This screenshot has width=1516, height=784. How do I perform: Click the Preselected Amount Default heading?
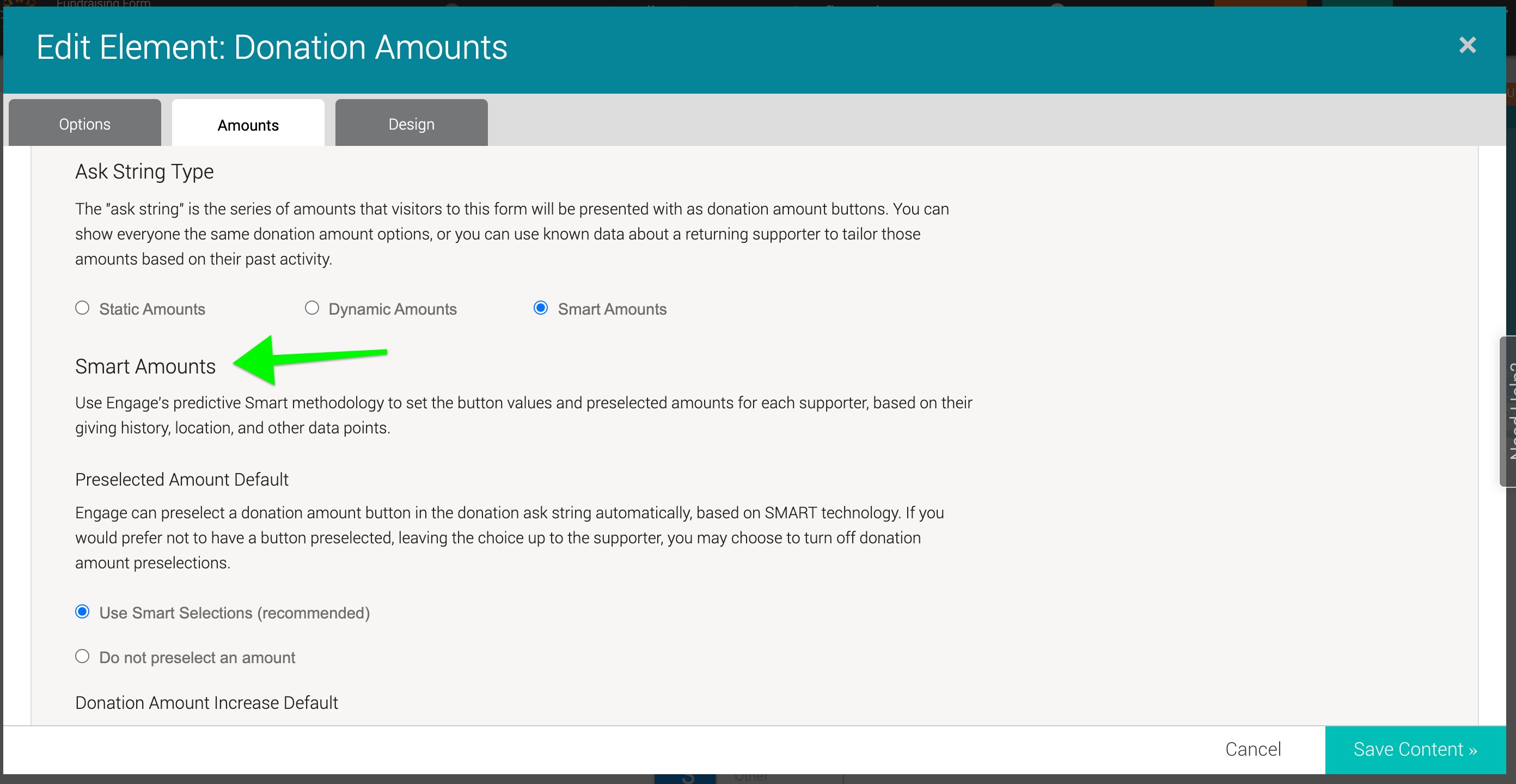pyautogui.click(x=182, y=479)
